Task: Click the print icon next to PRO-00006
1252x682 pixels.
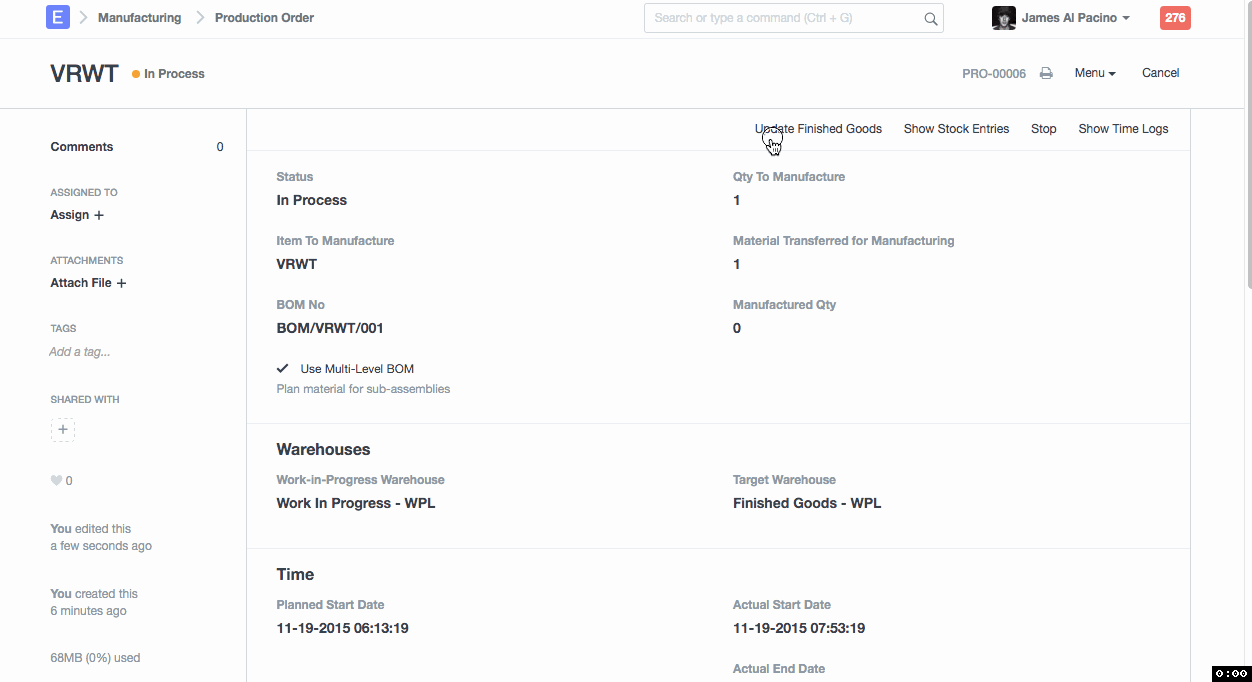Action: click(1046, 73)
